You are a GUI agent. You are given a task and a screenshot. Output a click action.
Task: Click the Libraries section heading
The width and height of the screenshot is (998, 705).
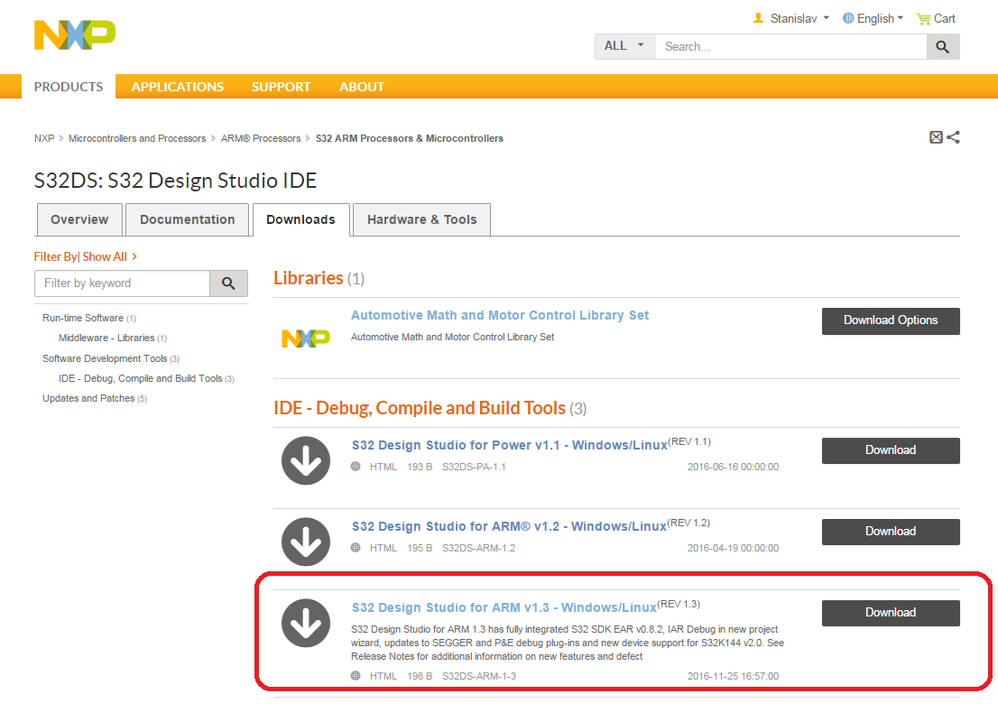(x=309, y=278)
